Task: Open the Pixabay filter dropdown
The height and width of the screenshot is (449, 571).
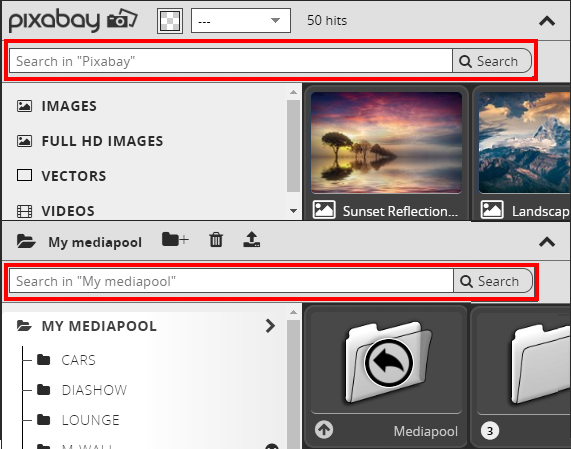Action: tap(241, 21)
